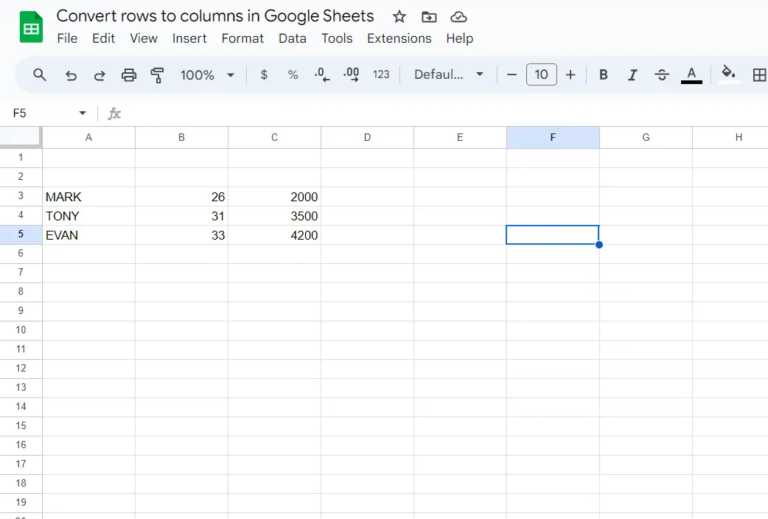This screenshot has width=768, height=519.
Task: Select row 3 header
Action: (x=21, y=196)
